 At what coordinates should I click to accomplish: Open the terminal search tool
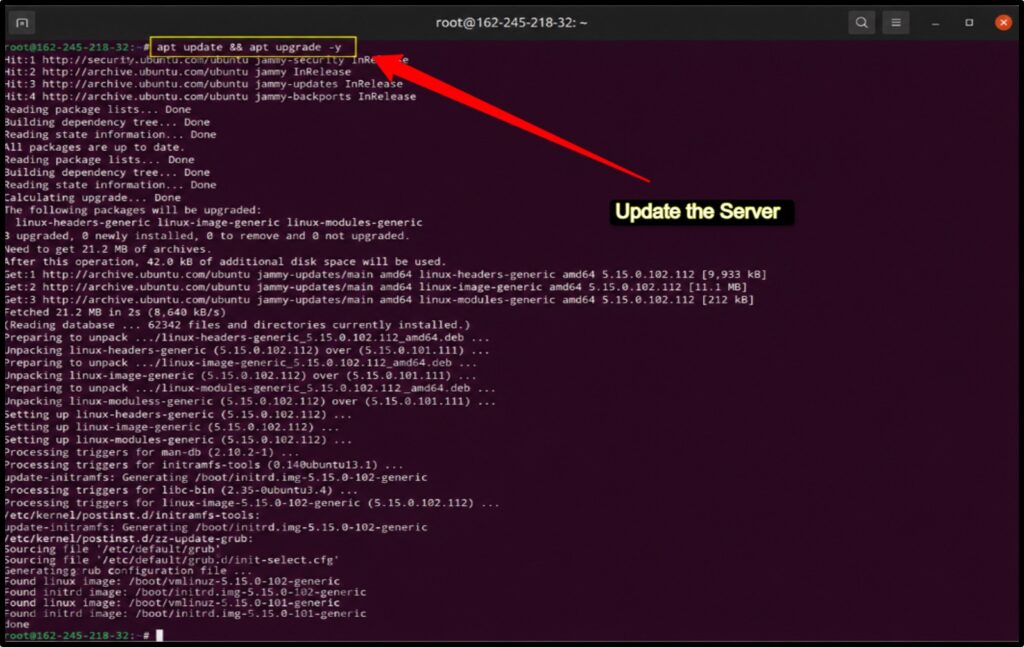pos(861,23)
